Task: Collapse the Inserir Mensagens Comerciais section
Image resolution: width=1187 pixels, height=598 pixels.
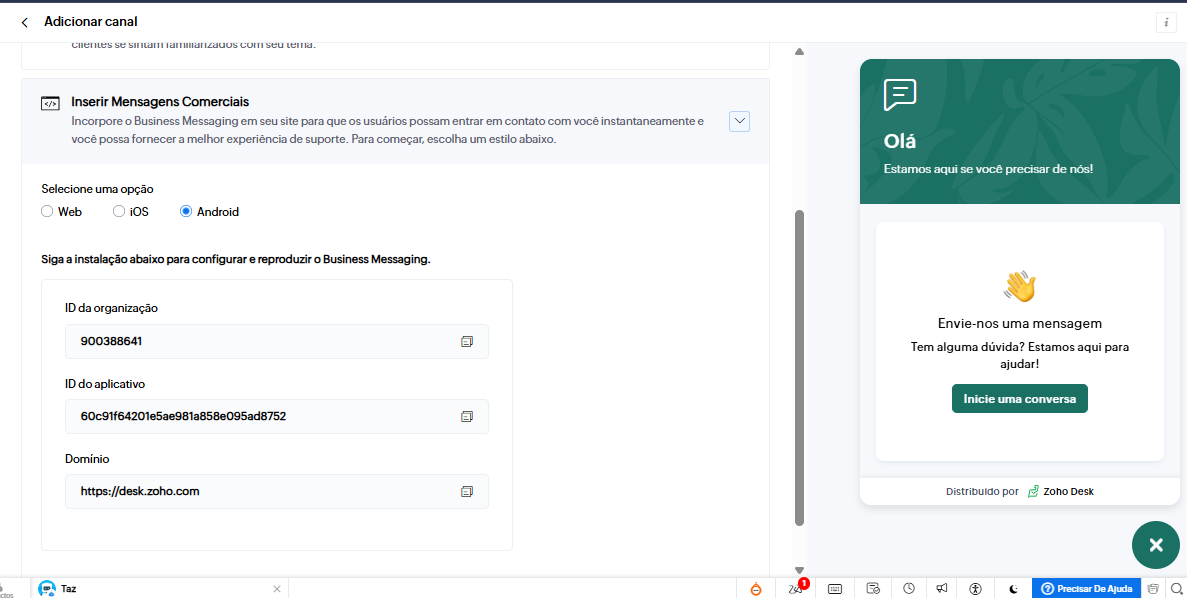Action: [739, 121]
